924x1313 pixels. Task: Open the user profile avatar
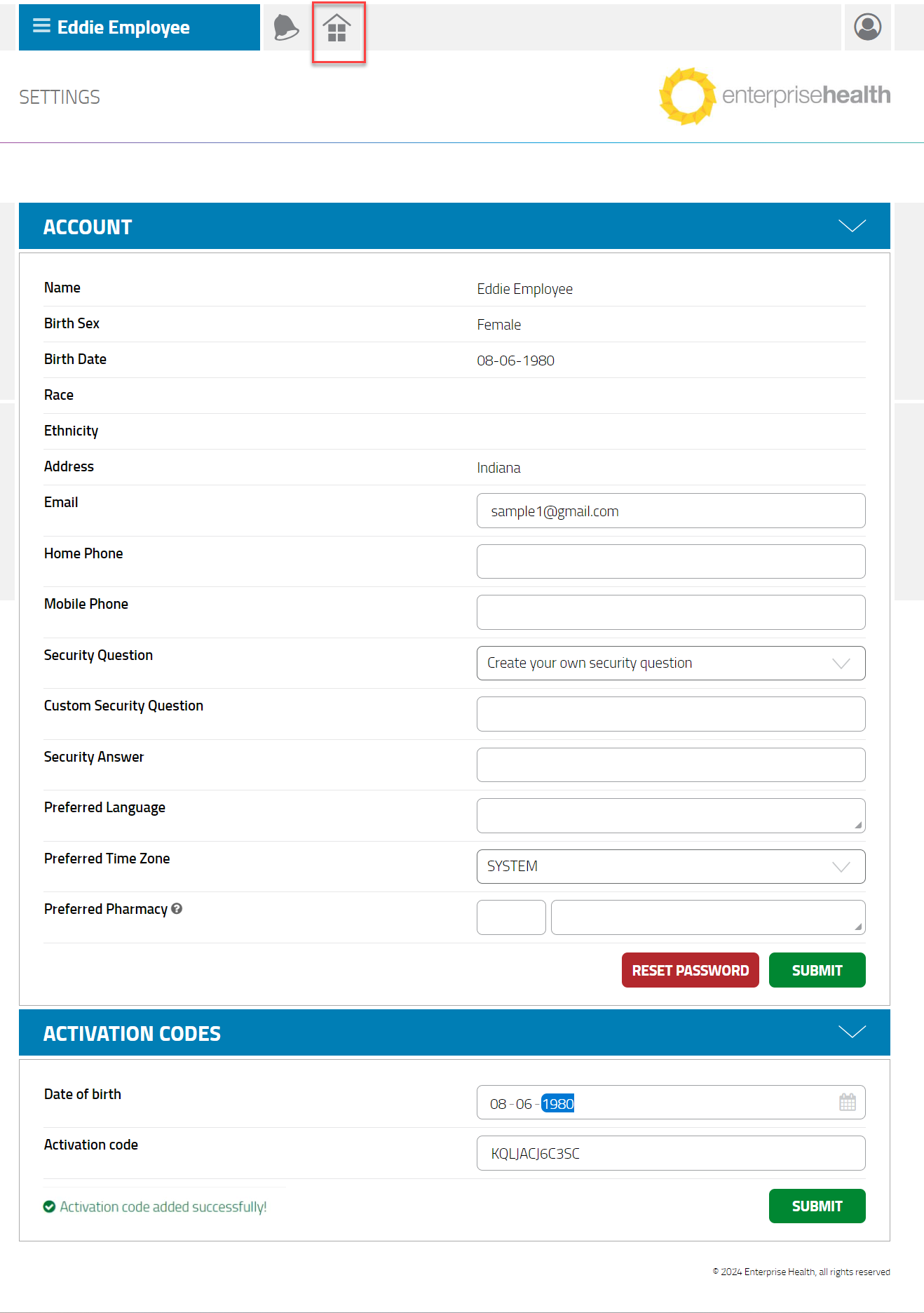(867, 27)
